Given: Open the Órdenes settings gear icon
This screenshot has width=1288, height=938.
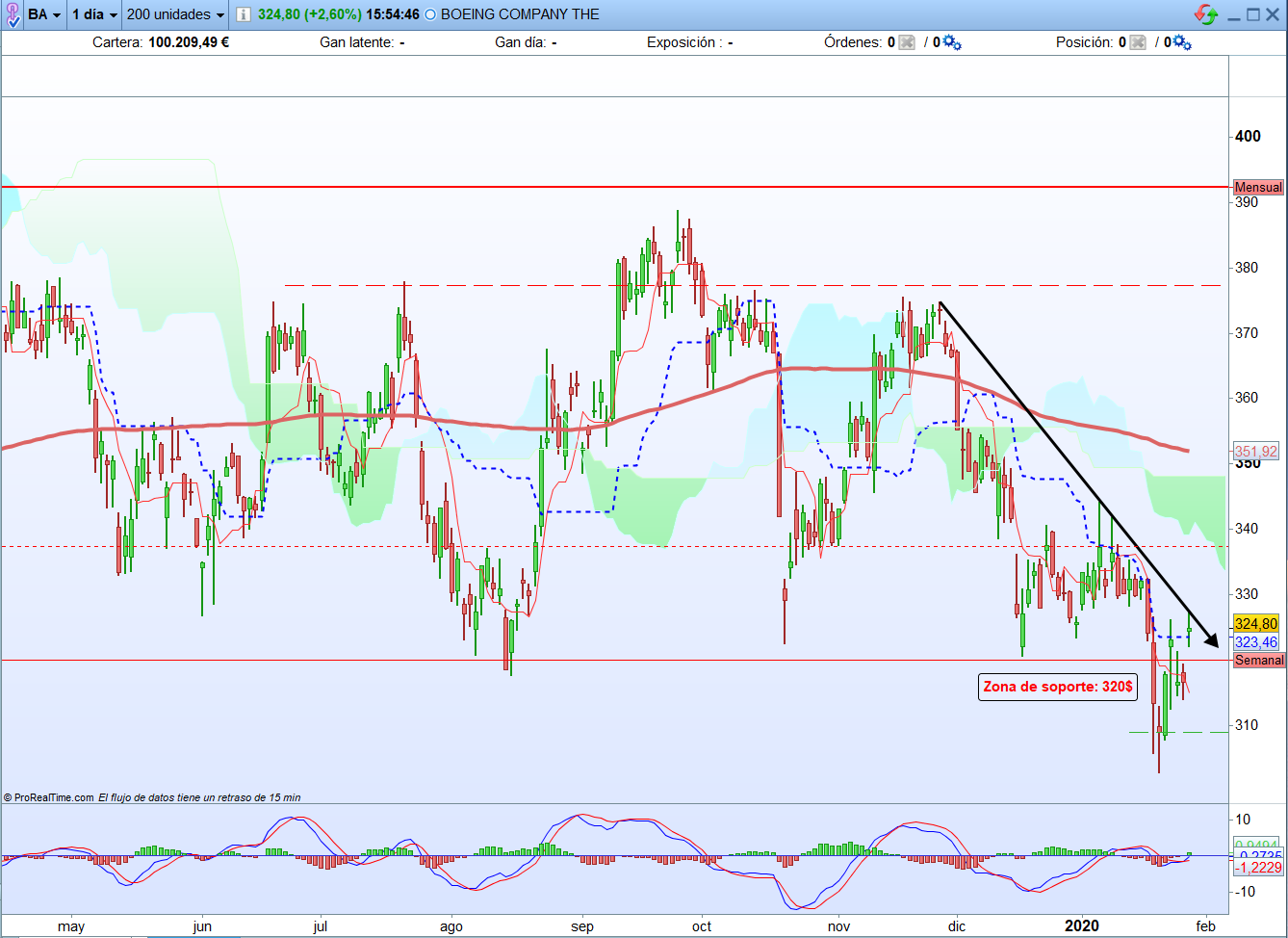Looking at the screenshot, I should [x=952, y=42].
